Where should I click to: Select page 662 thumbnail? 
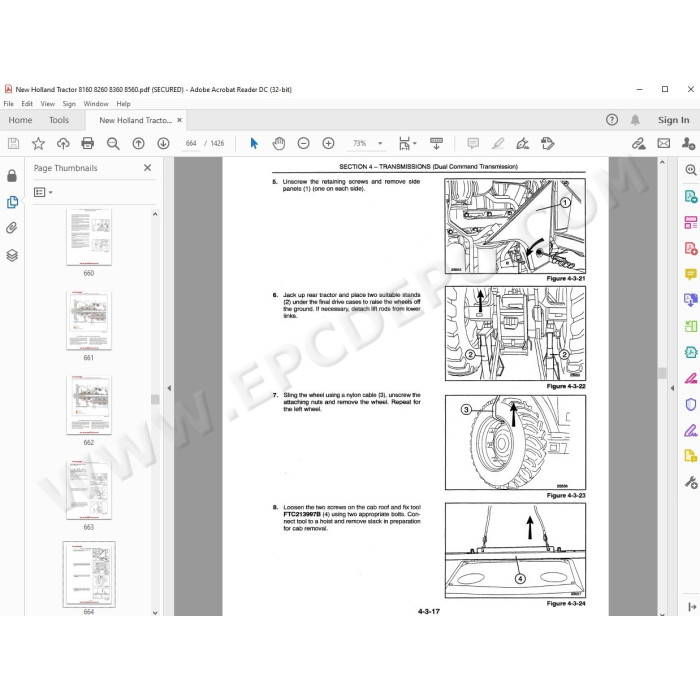pos(89,405)
